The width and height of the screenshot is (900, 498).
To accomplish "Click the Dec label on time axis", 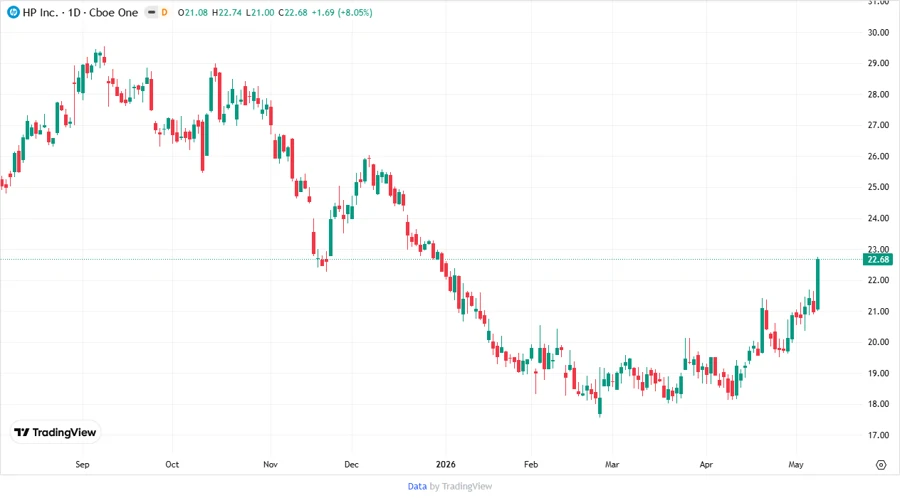I will (351, 464).
